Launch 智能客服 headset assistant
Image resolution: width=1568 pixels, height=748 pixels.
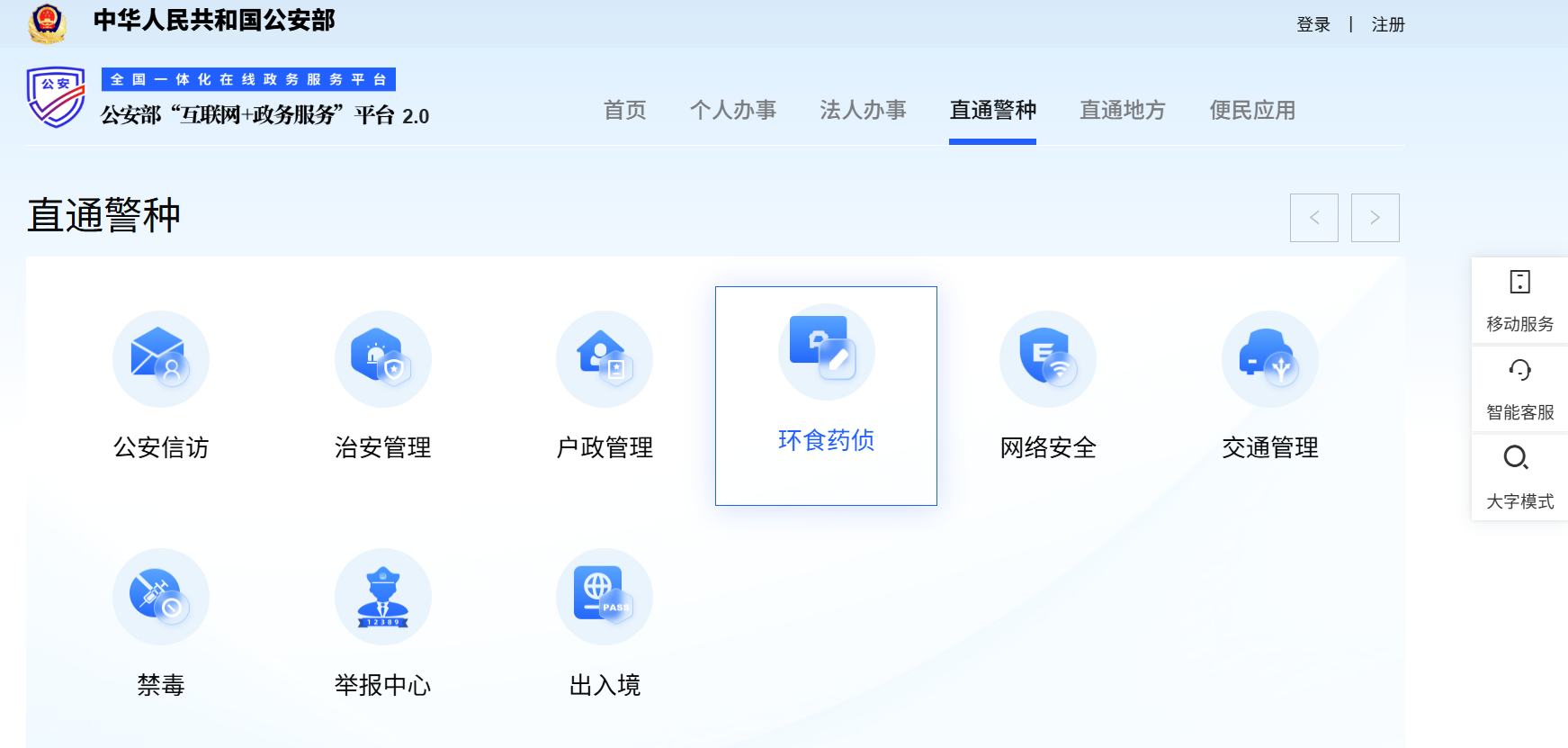pyautogui.click(x=1519, y=389)
